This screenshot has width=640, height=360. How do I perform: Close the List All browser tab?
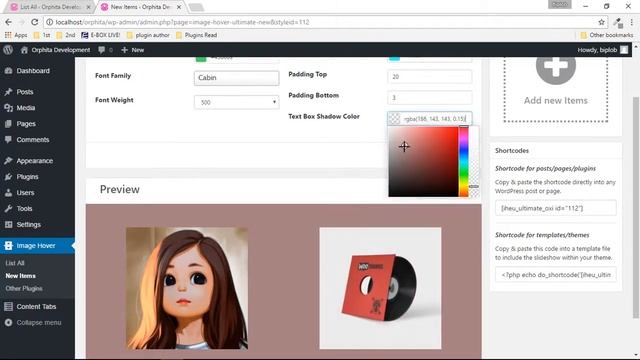pyautogui.click(x=88, y=7)
